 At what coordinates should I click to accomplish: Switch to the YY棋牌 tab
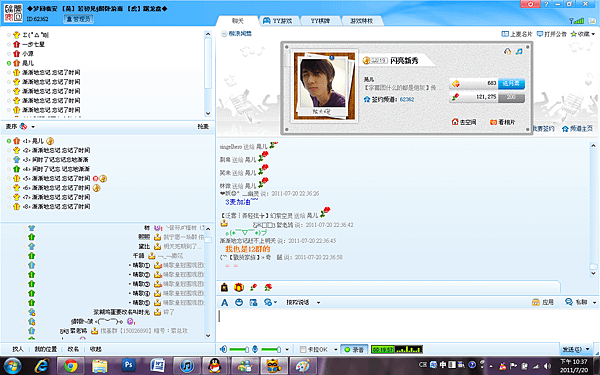(320, 21)
